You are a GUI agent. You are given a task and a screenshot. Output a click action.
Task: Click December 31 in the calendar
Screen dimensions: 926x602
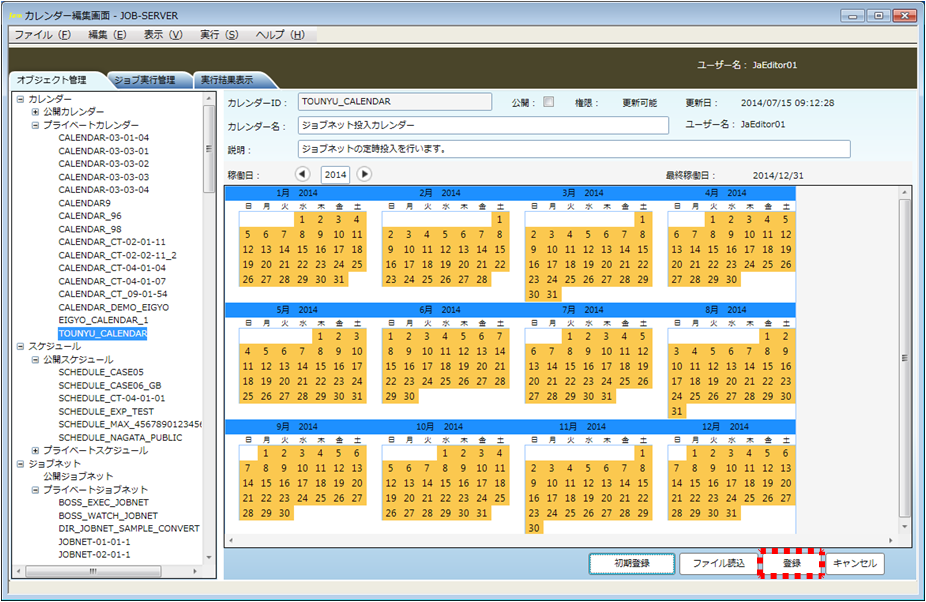731,513
